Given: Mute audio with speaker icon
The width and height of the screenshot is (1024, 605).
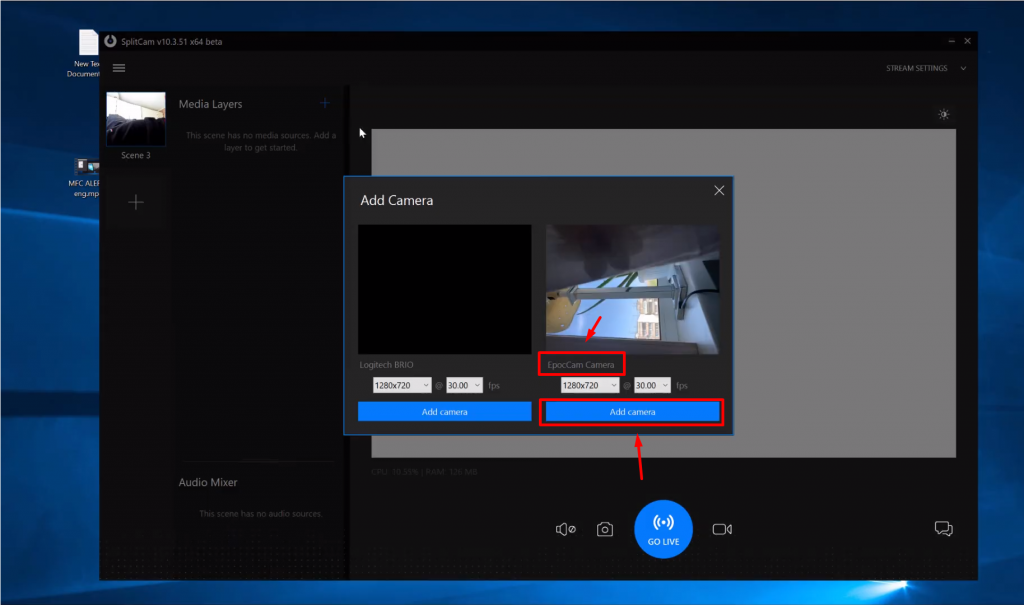Looking at the screenshot, I should [x=566, y=529].
